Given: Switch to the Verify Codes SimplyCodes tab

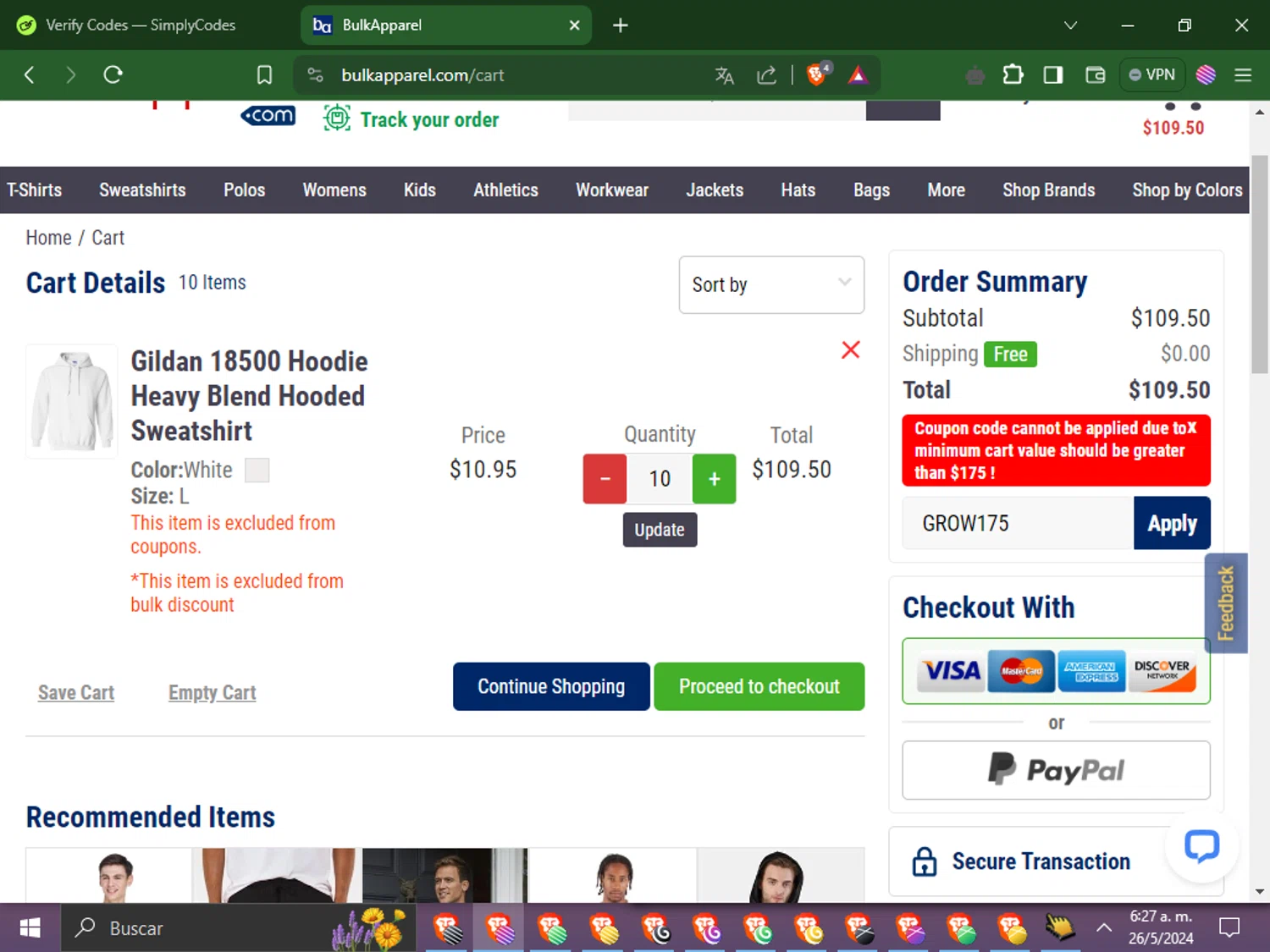Looking at the screenshot, I should pyautogui.click(x=141, y=25).
